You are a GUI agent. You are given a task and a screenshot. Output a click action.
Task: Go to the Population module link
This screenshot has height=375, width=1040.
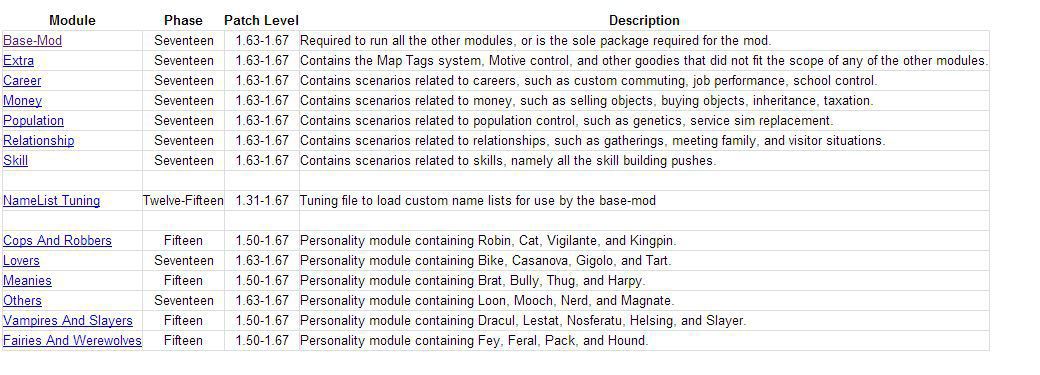pos(34,120)
